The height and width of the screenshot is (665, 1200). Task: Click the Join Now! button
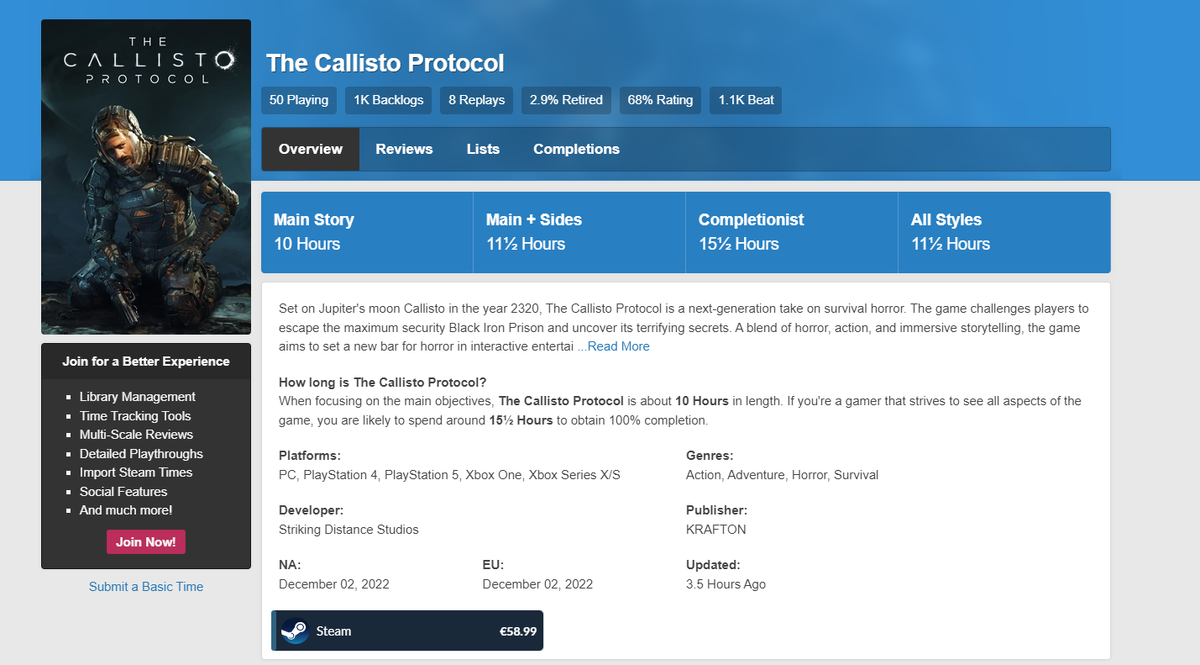(x=146, y=542)
